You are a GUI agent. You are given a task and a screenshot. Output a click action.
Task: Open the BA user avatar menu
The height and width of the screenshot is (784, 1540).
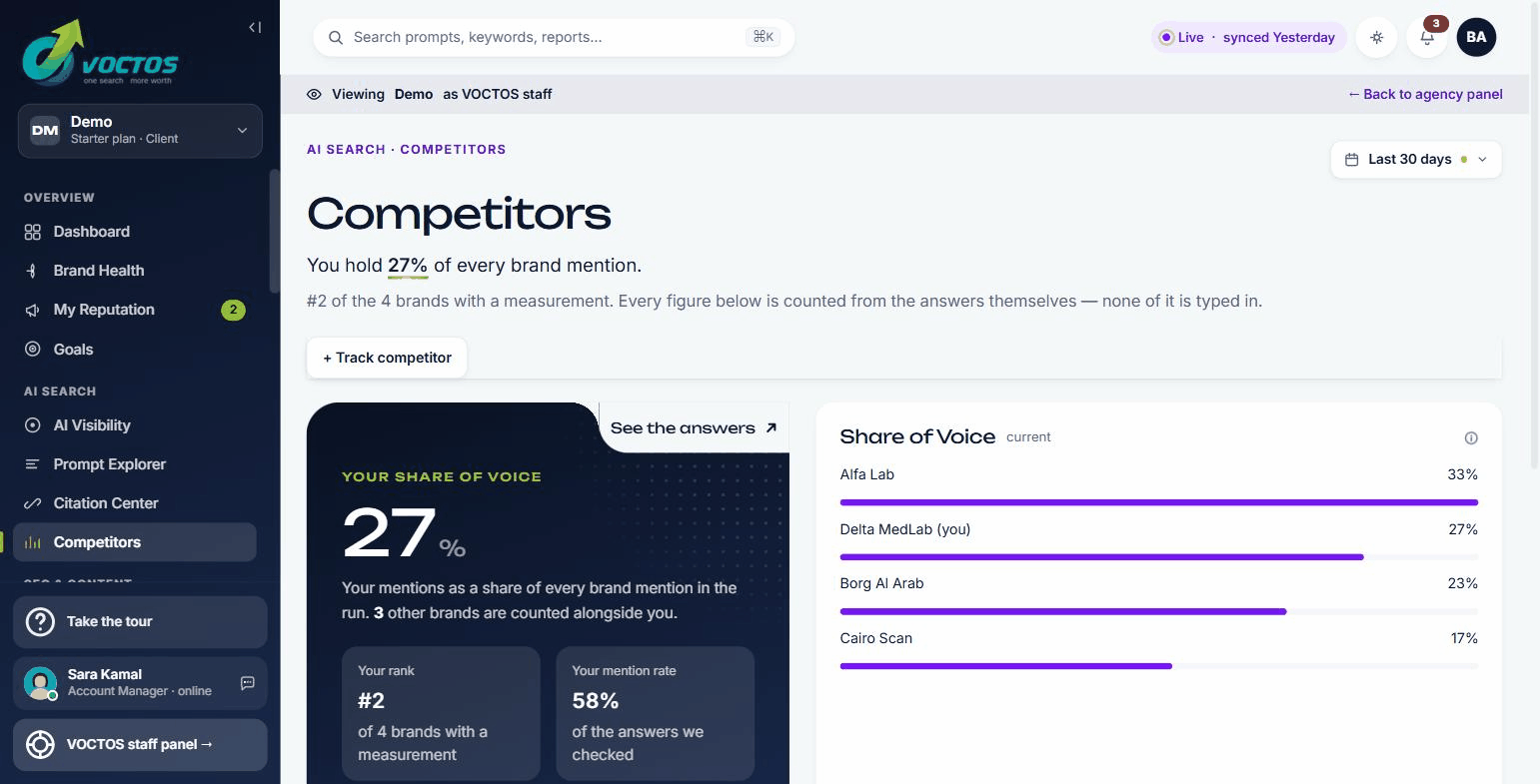1476,38
